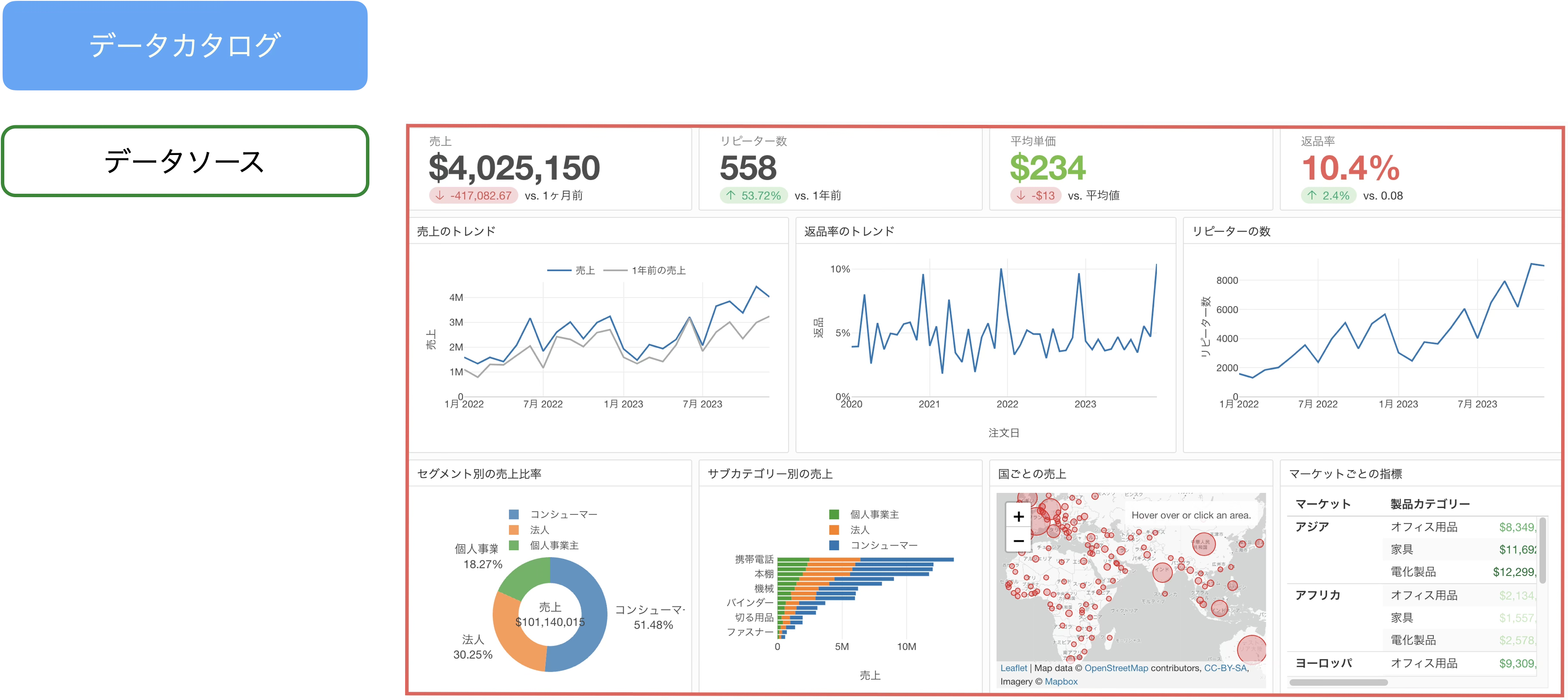Click the 製品カテゴリー column header
The image size is (1568, 700).
(1430, 504)
